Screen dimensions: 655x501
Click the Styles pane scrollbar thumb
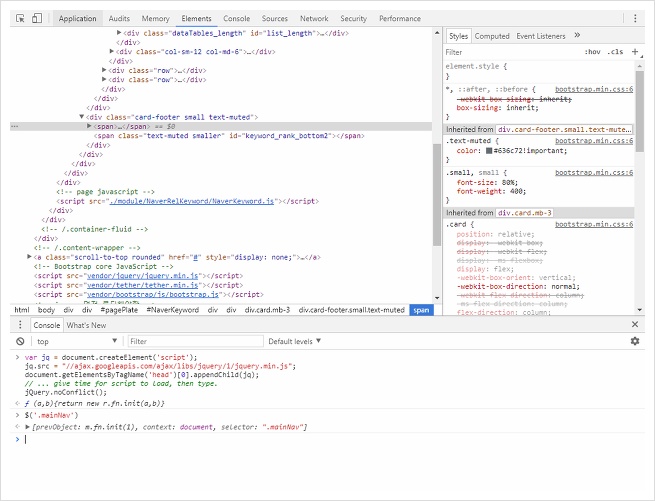click(x=639, y=111)
